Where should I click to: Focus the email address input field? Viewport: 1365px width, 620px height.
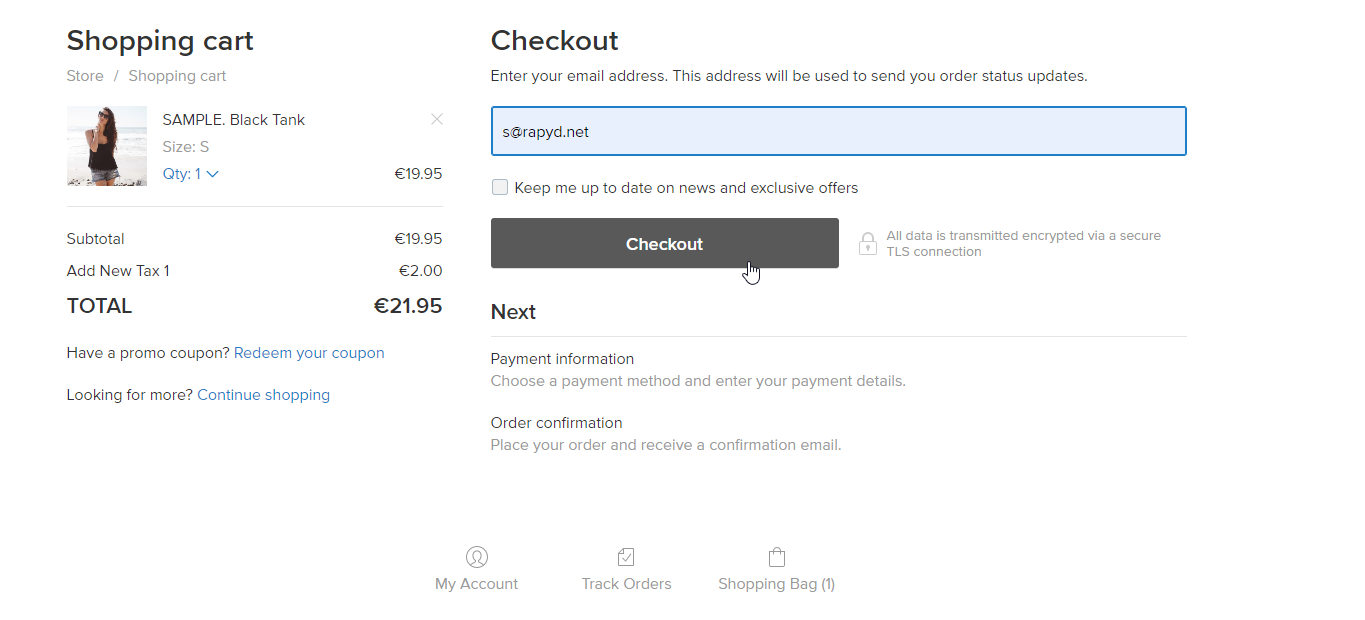[x=838, y=131]
